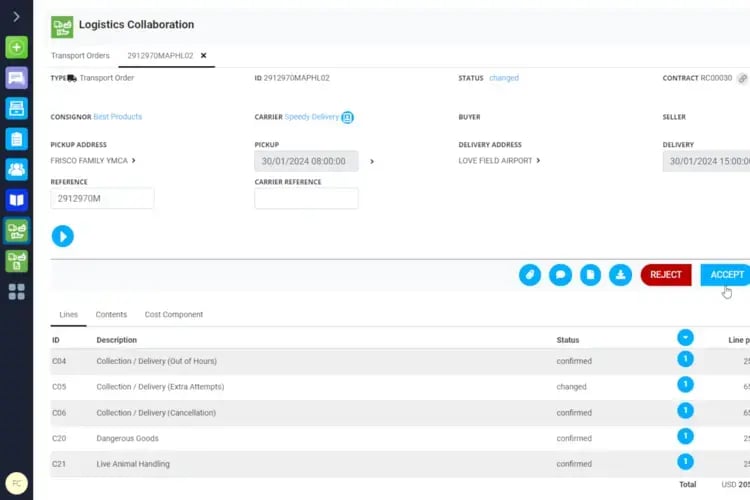Open the app grid sidebar icon
750x500 pixels.
pos(16,291)
